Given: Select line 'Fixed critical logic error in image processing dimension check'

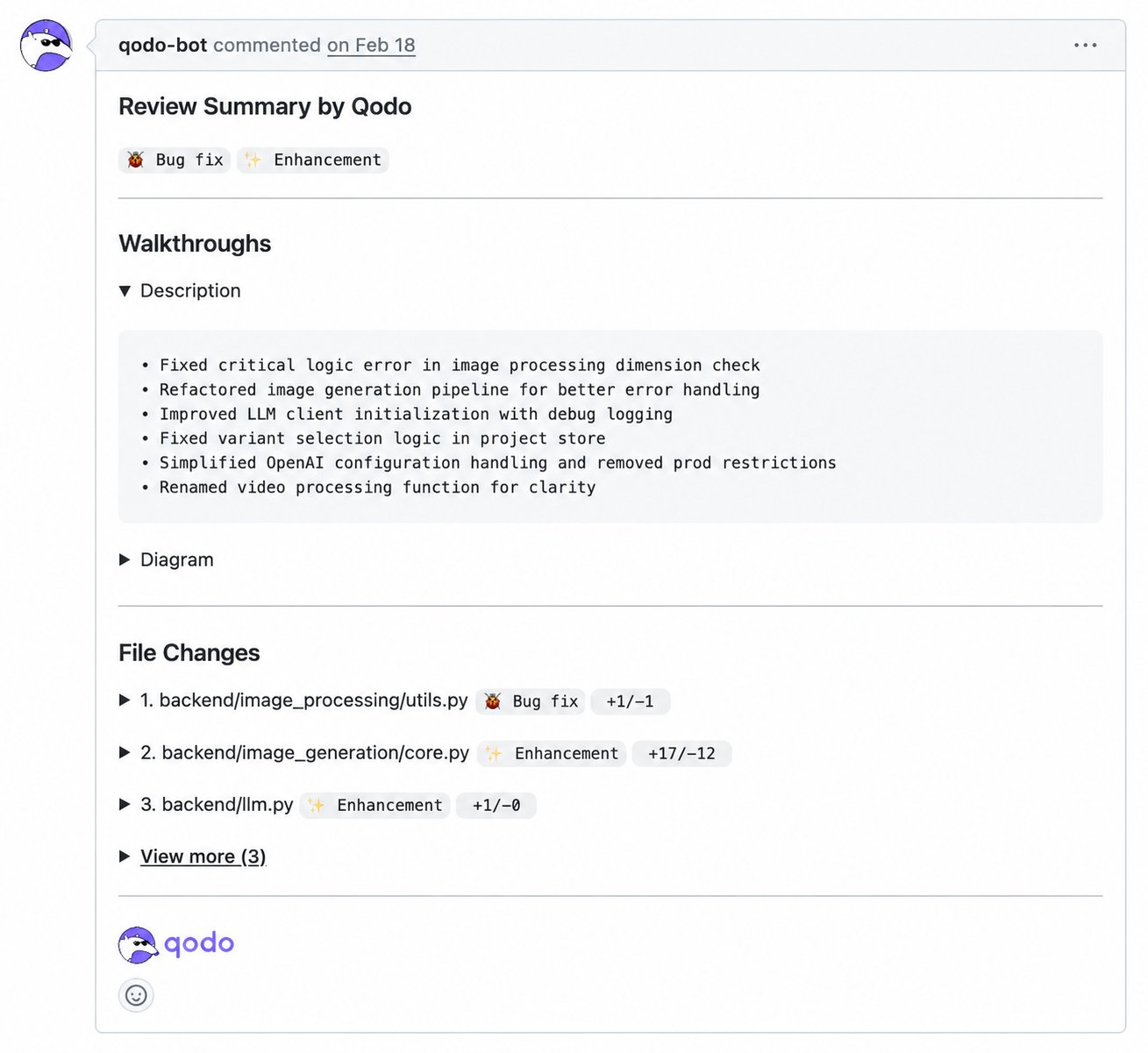Looking at the screenshot, I should point(460,365).
